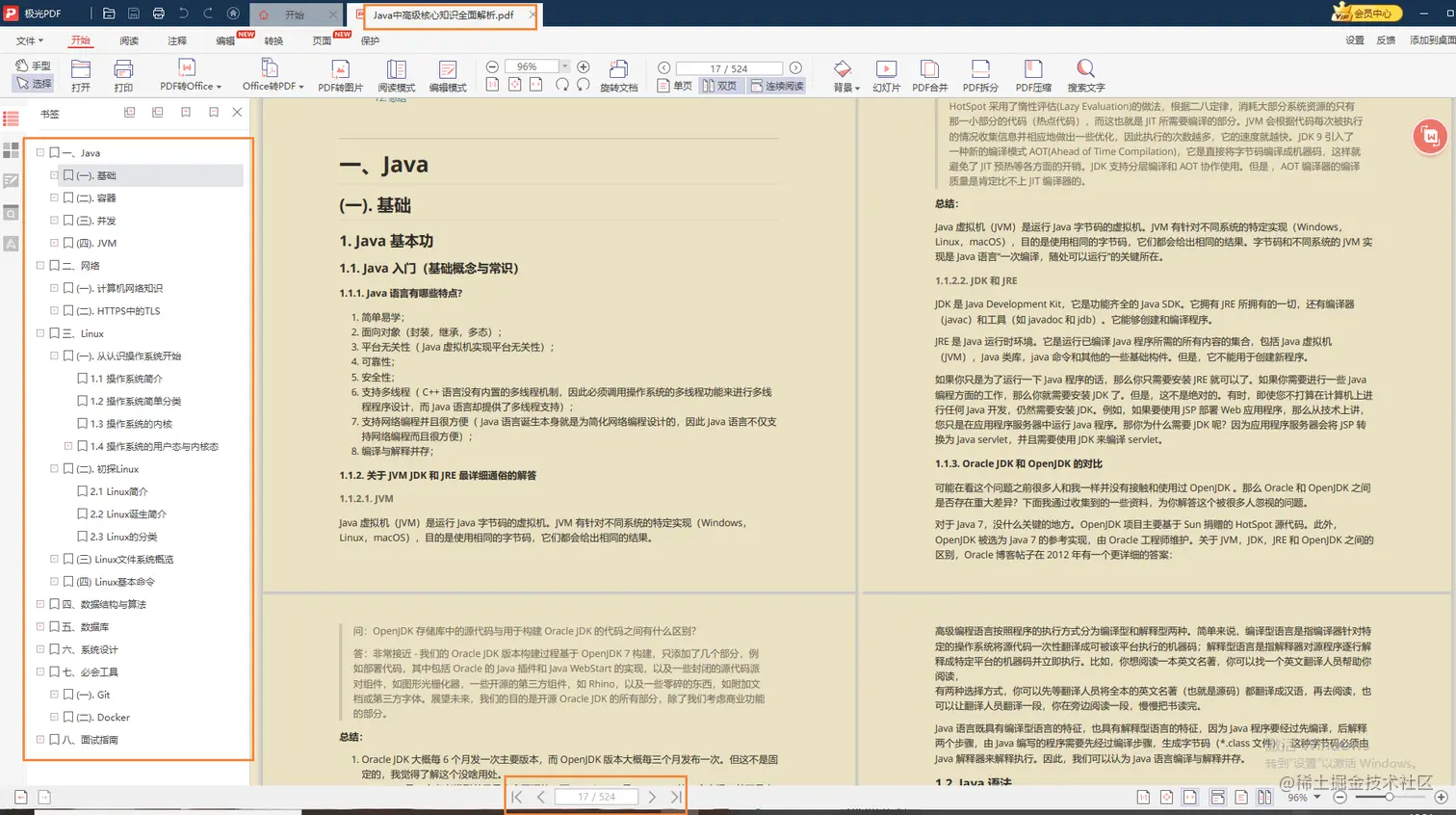Open the 会员中心 VIP center
The width and height of the screenshot is (1456, 815).
(x=1367, y=13)
